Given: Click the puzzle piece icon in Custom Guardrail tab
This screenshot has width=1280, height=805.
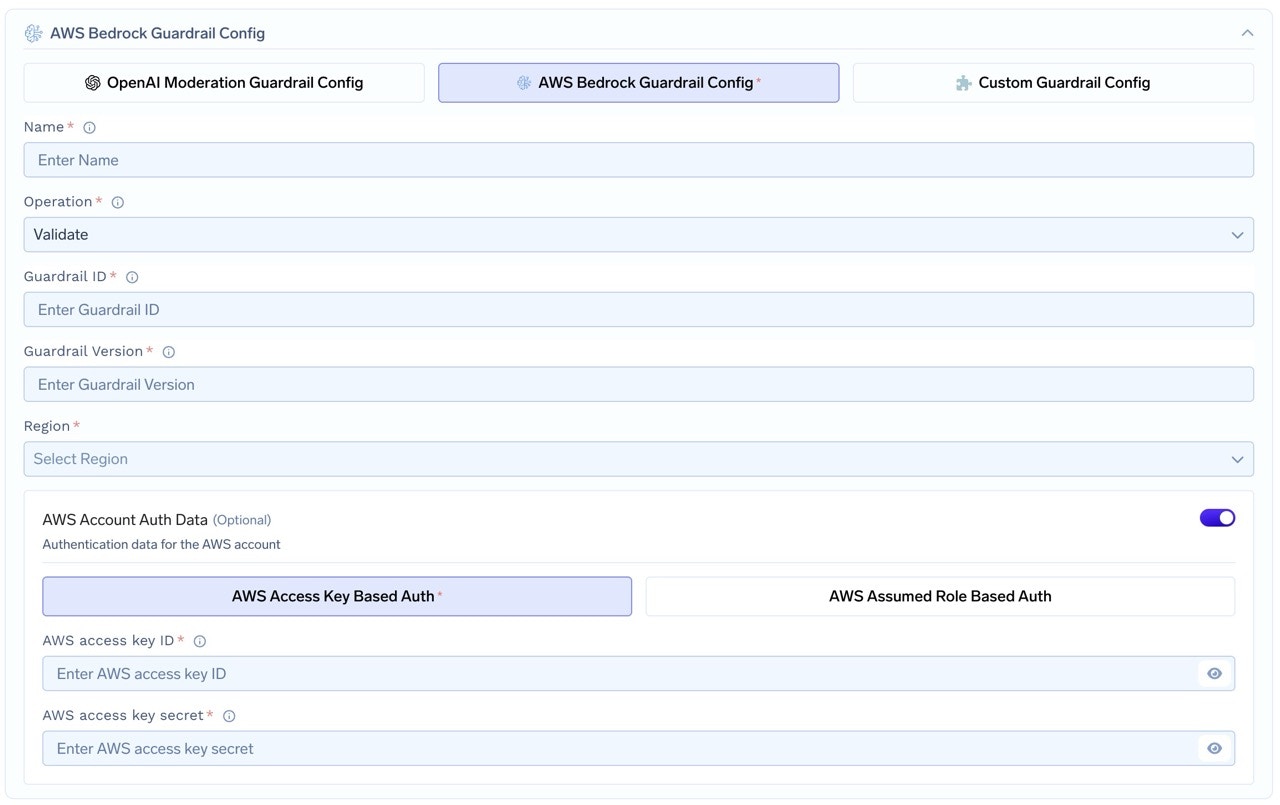Looking at the screenshot, I should pos(964,83).
